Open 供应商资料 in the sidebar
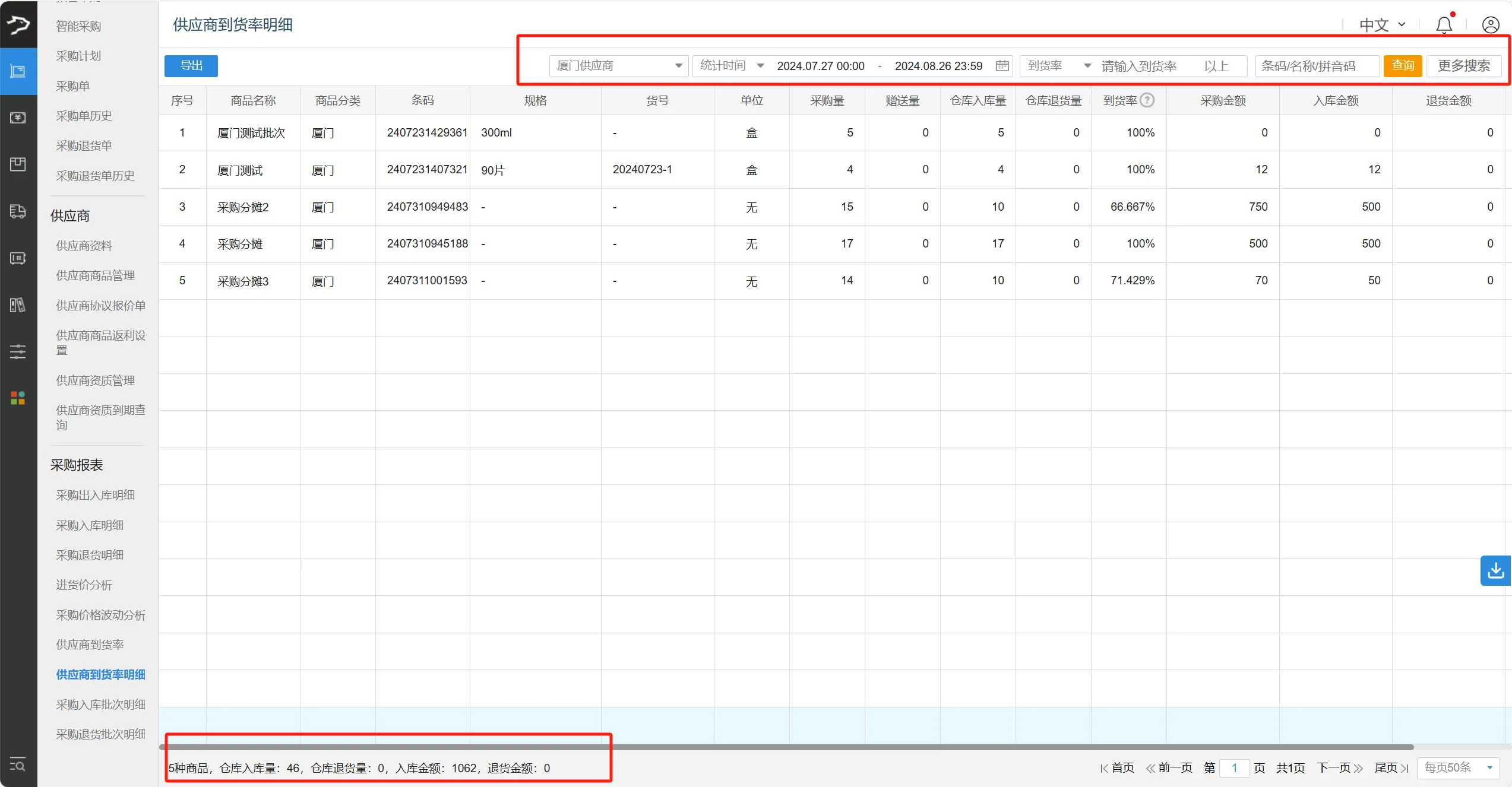1512x787 pixels. 84,246
